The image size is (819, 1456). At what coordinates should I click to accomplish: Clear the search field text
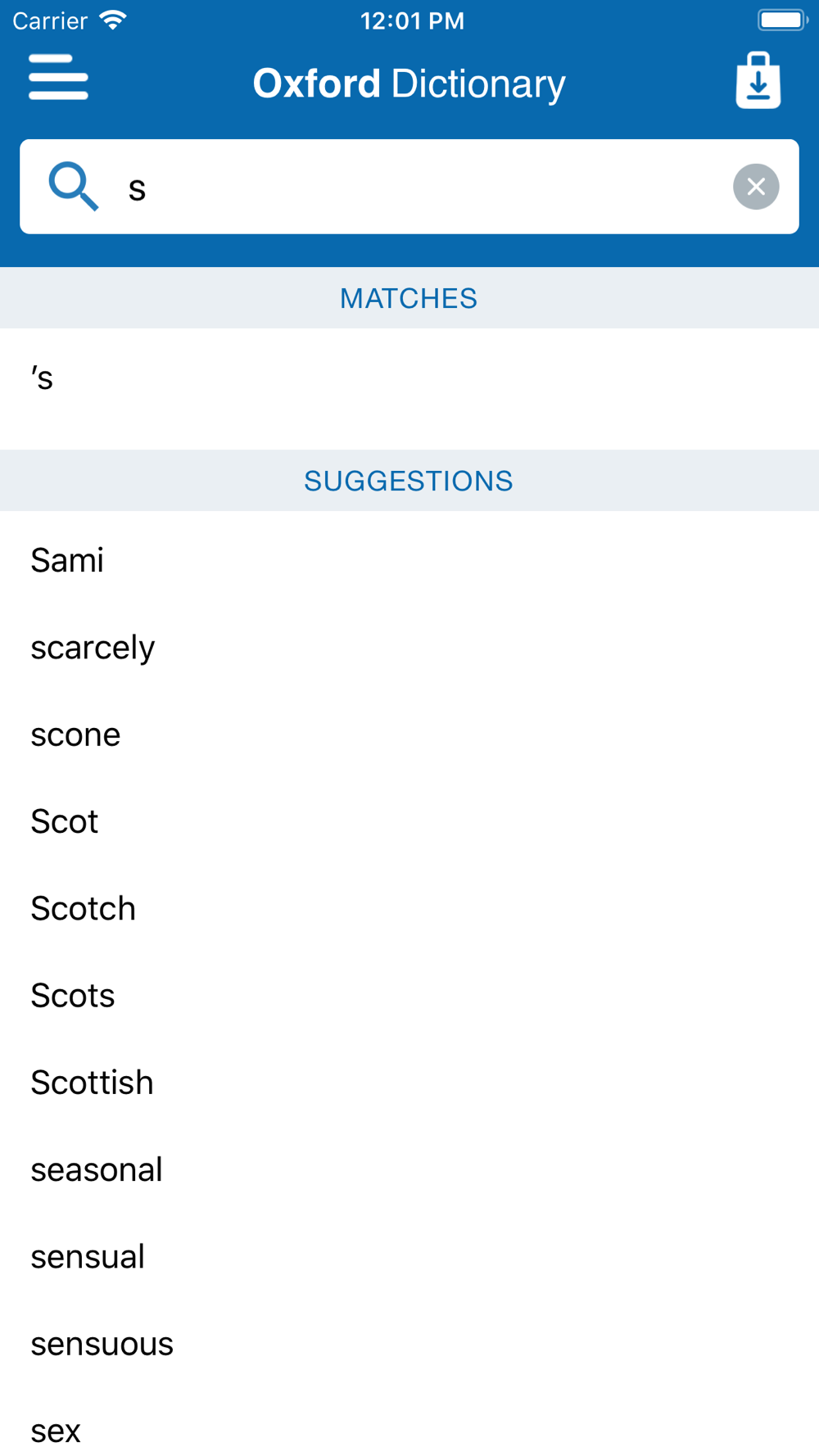pyautogui.click(x=756, y=187)
